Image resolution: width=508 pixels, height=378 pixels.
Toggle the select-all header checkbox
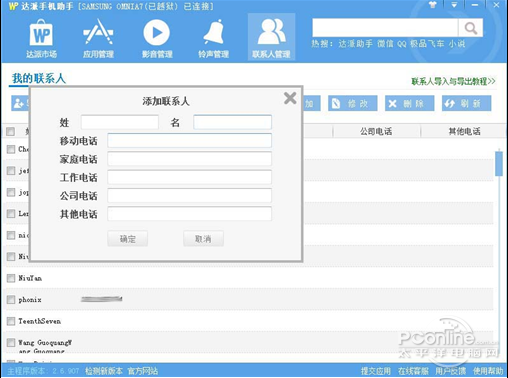[11, 131]
